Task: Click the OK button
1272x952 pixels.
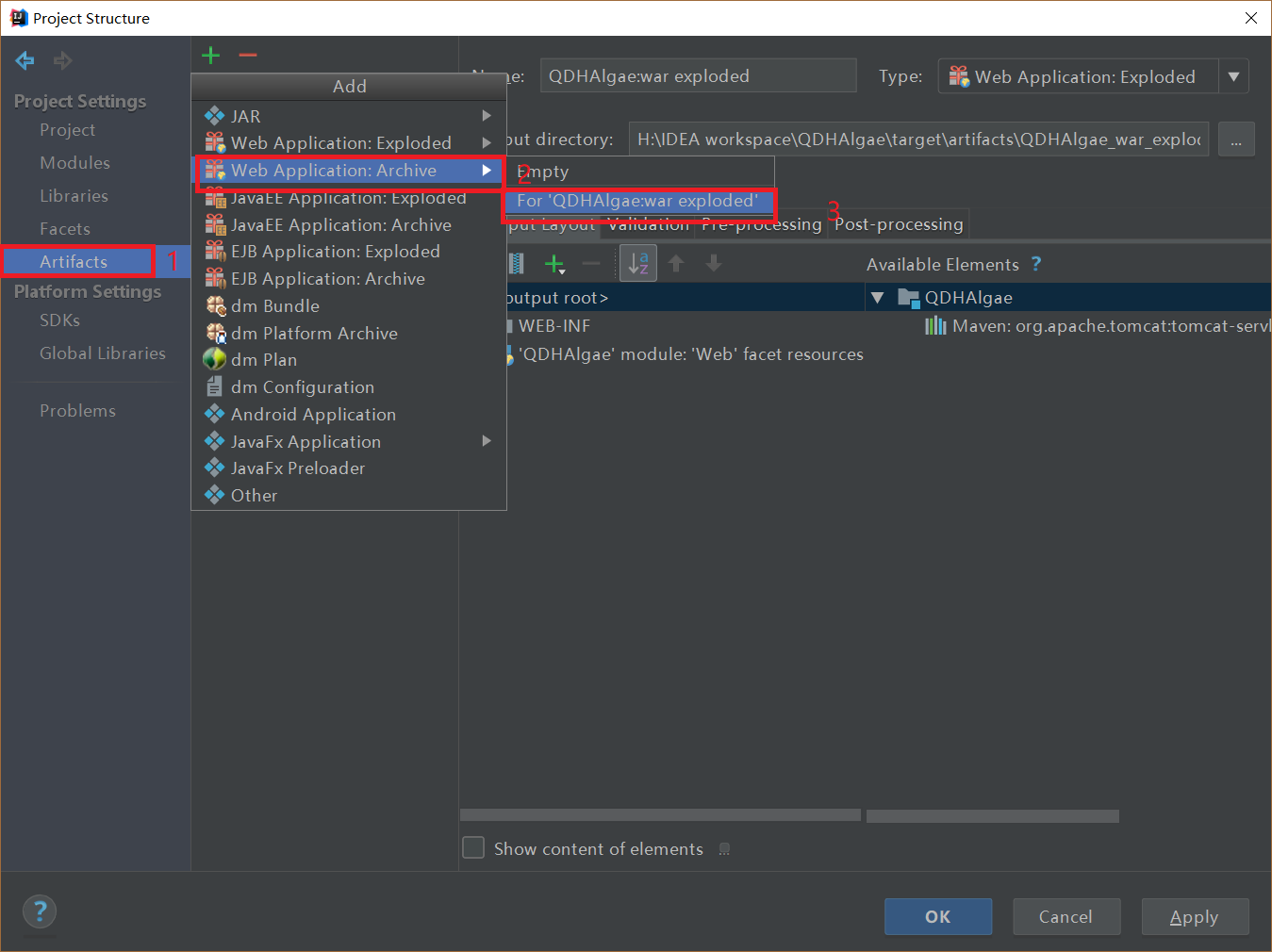Action: click(938, 916)
